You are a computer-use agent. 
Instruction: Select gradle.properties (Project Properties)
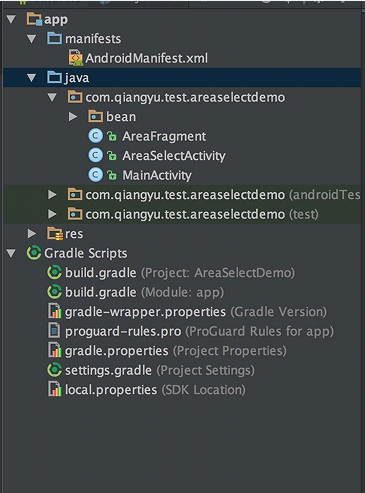(176, 350)
